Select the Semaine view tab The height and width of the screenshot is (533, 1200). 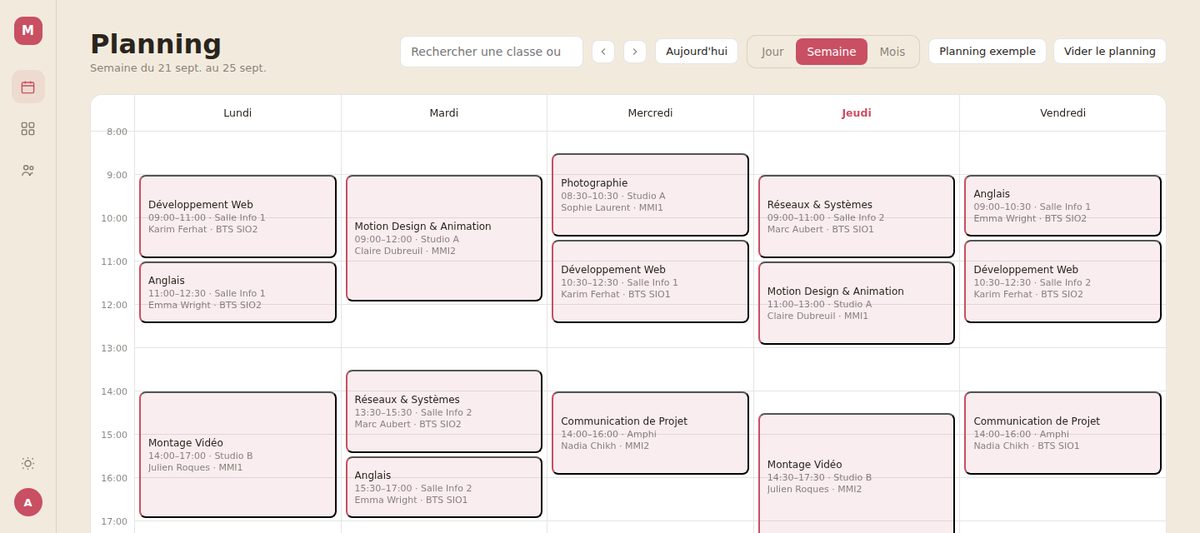point(832,52)
